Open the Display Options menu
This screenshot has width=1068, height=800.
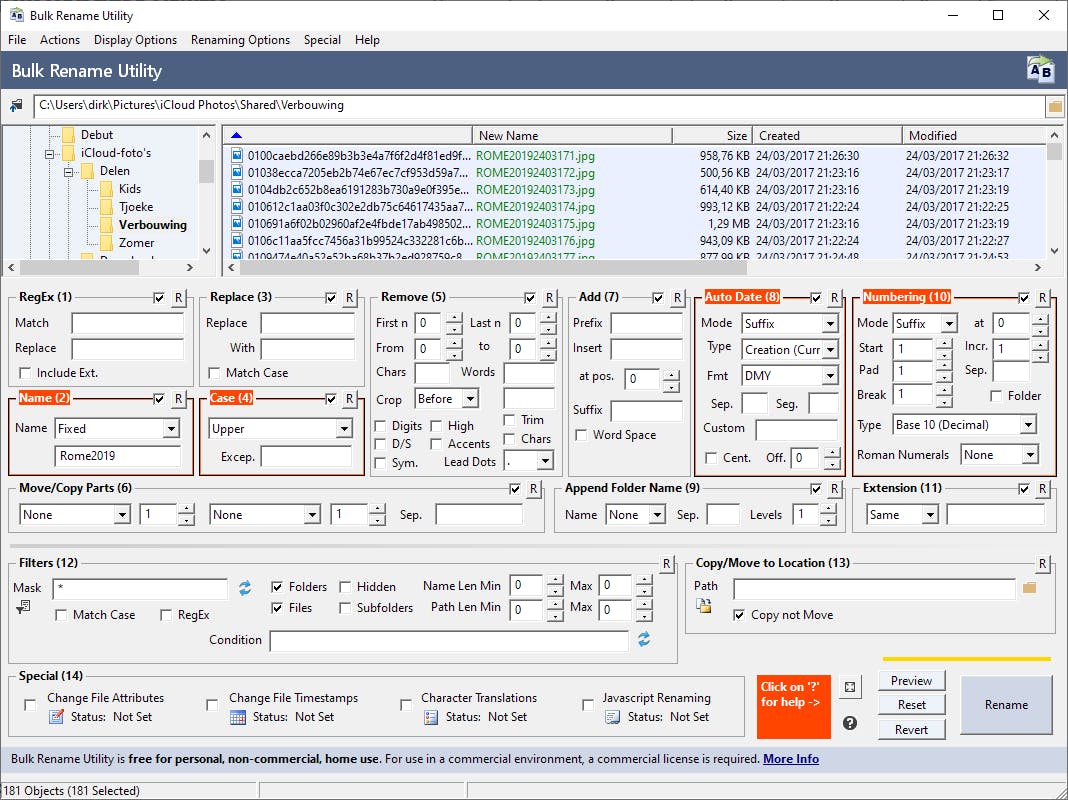pos(135,40)
